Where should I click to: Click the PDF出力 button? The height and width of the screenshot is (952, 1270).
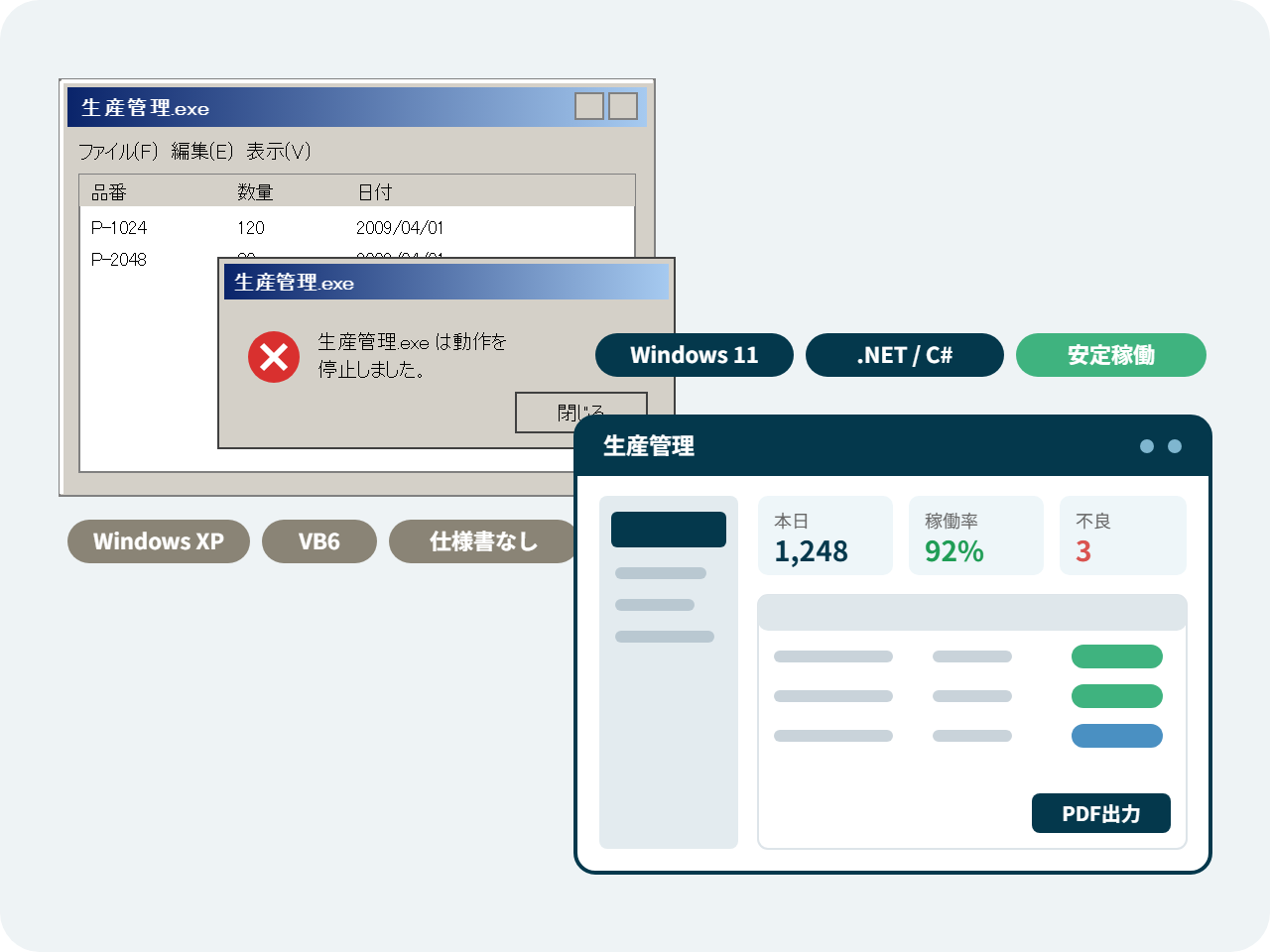[x=1101, y=813]
